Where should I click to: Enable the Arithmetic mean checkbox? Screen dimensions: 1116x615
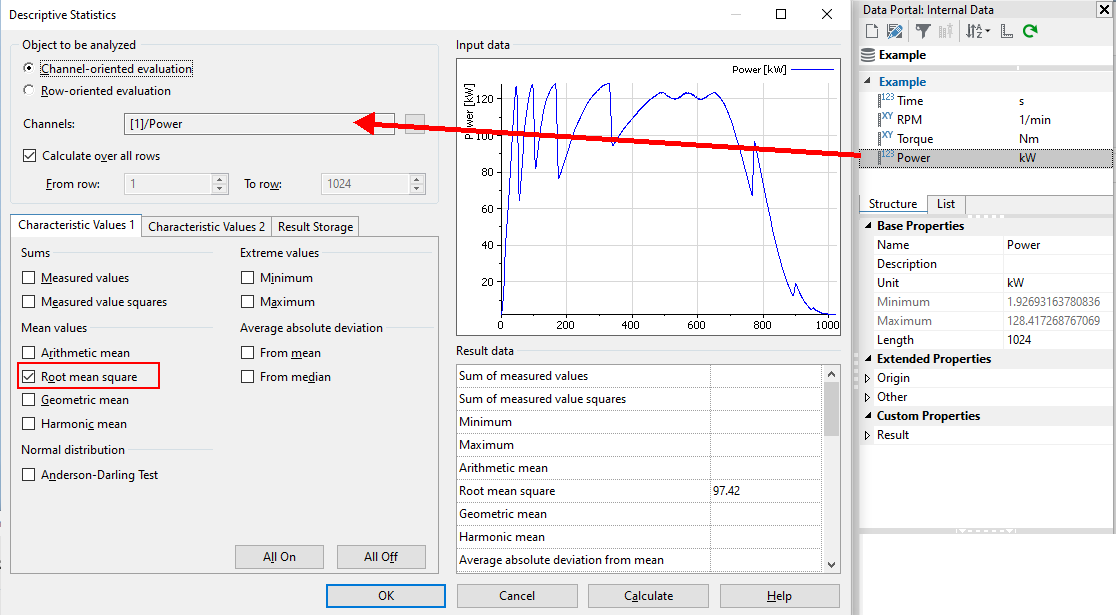pyautogui.click(x=29, y=353)
